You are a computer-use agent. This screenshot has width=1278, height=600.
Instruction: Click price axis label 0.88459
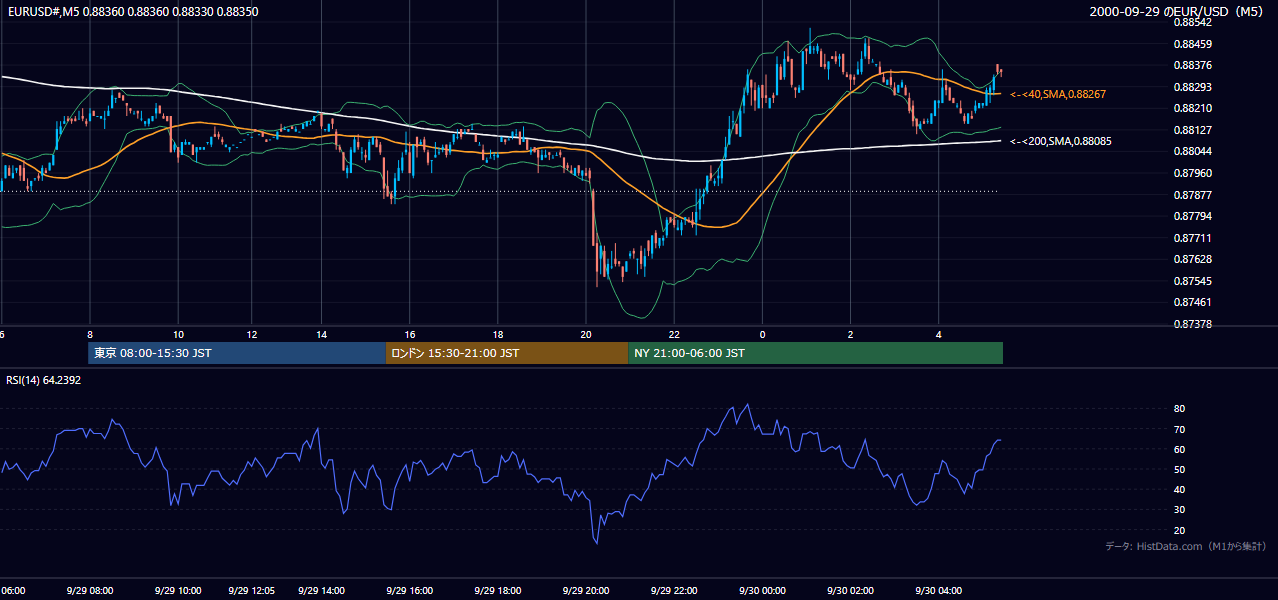(x=1193, y=44)
